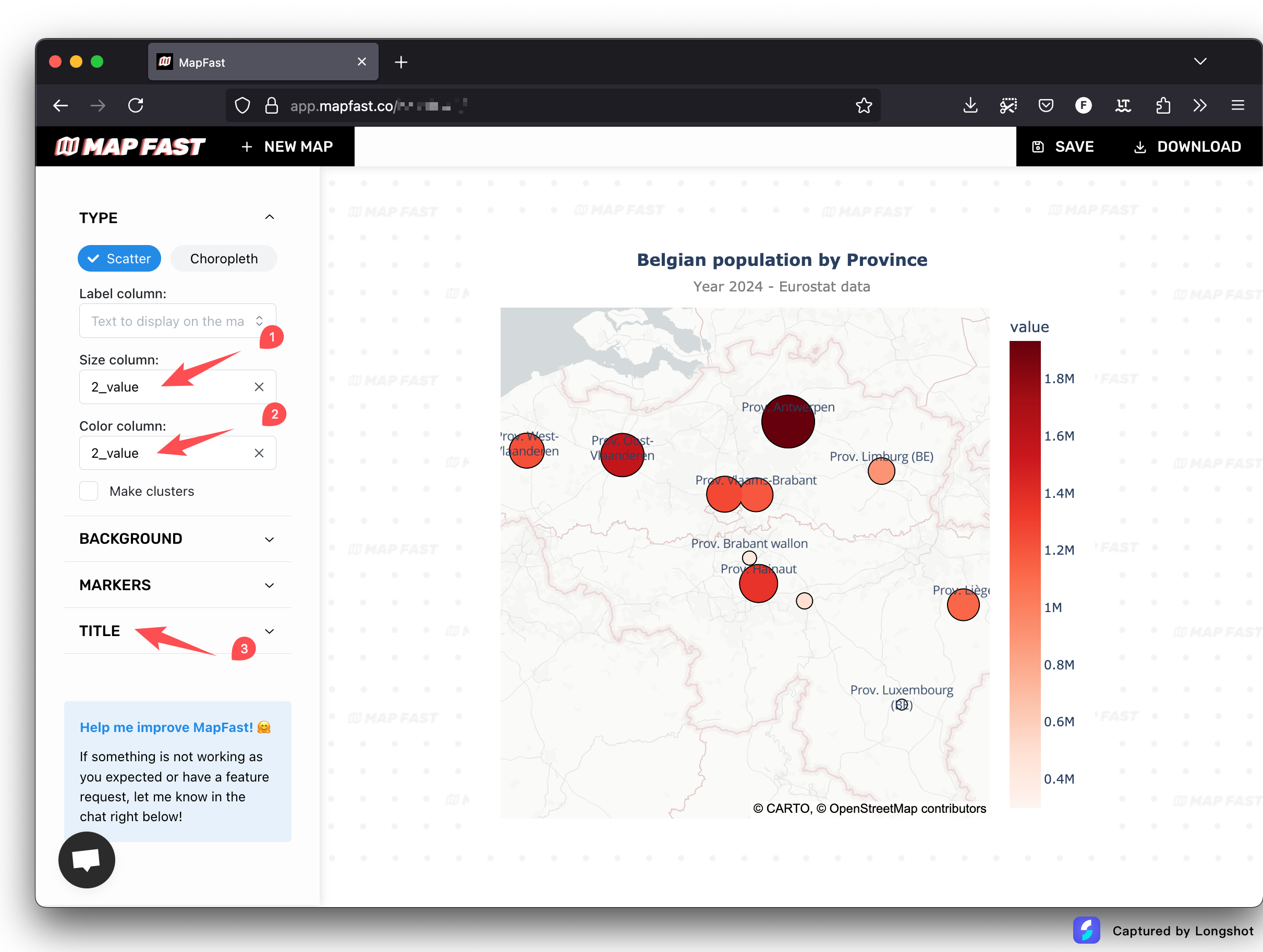Click the Prov. Oost-Vlaanderen marker
This screenshot has width=1263, height=952.
(x=622, y=455)
